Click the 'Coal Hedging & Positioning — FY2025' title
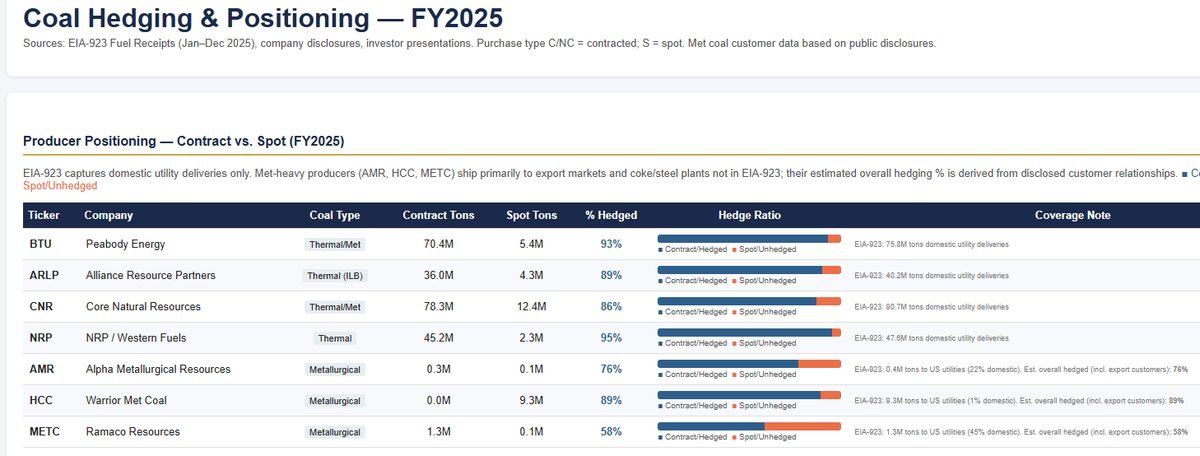1200x456 pixels. coord(262,18)
